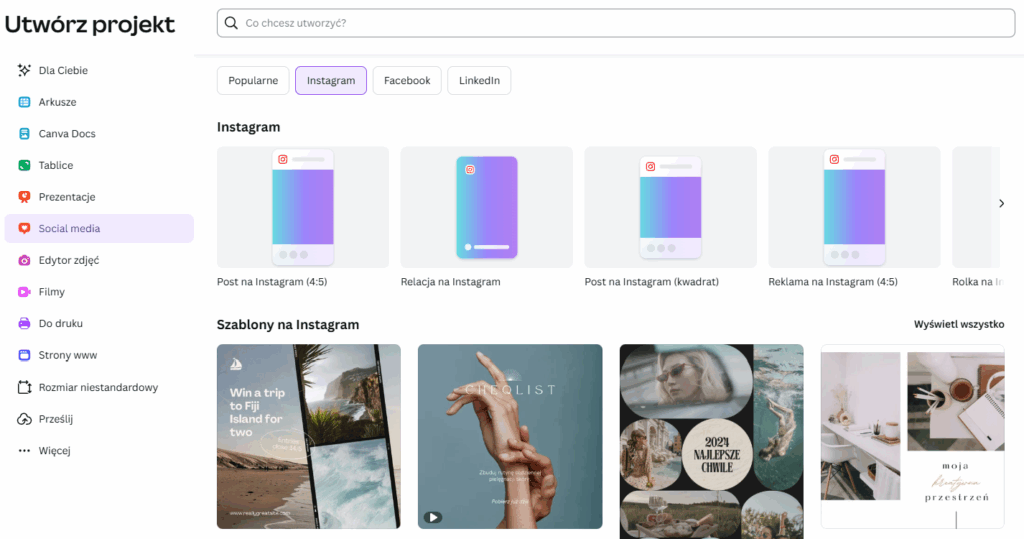
Task: Click the Utwórz projekt title
Action: (x=89, y=25)
